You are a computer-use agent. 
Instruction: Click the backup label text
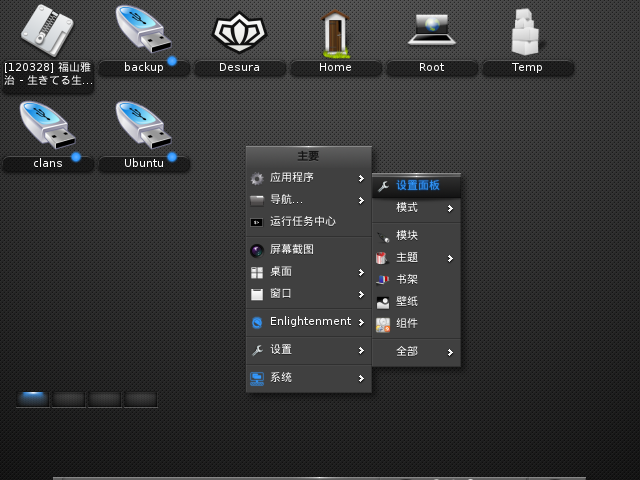click(144, 67)
